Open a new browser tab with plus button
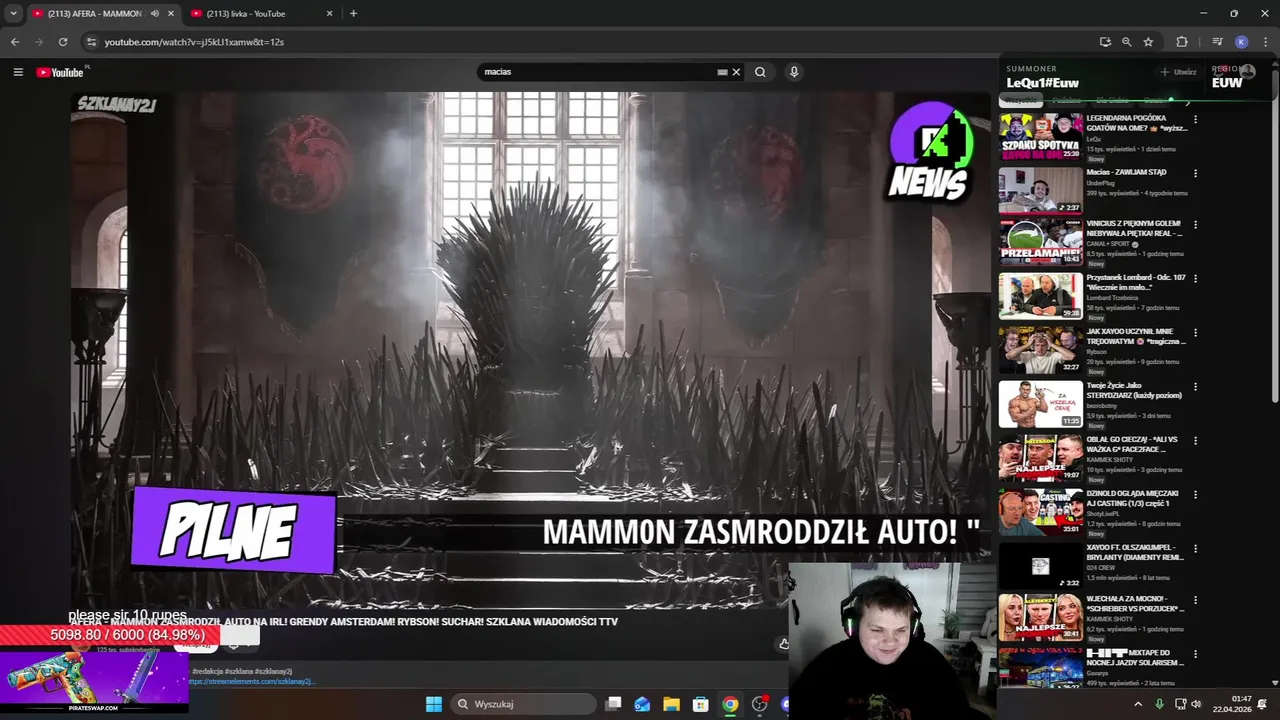The image size is (1280, 720). 353,13
